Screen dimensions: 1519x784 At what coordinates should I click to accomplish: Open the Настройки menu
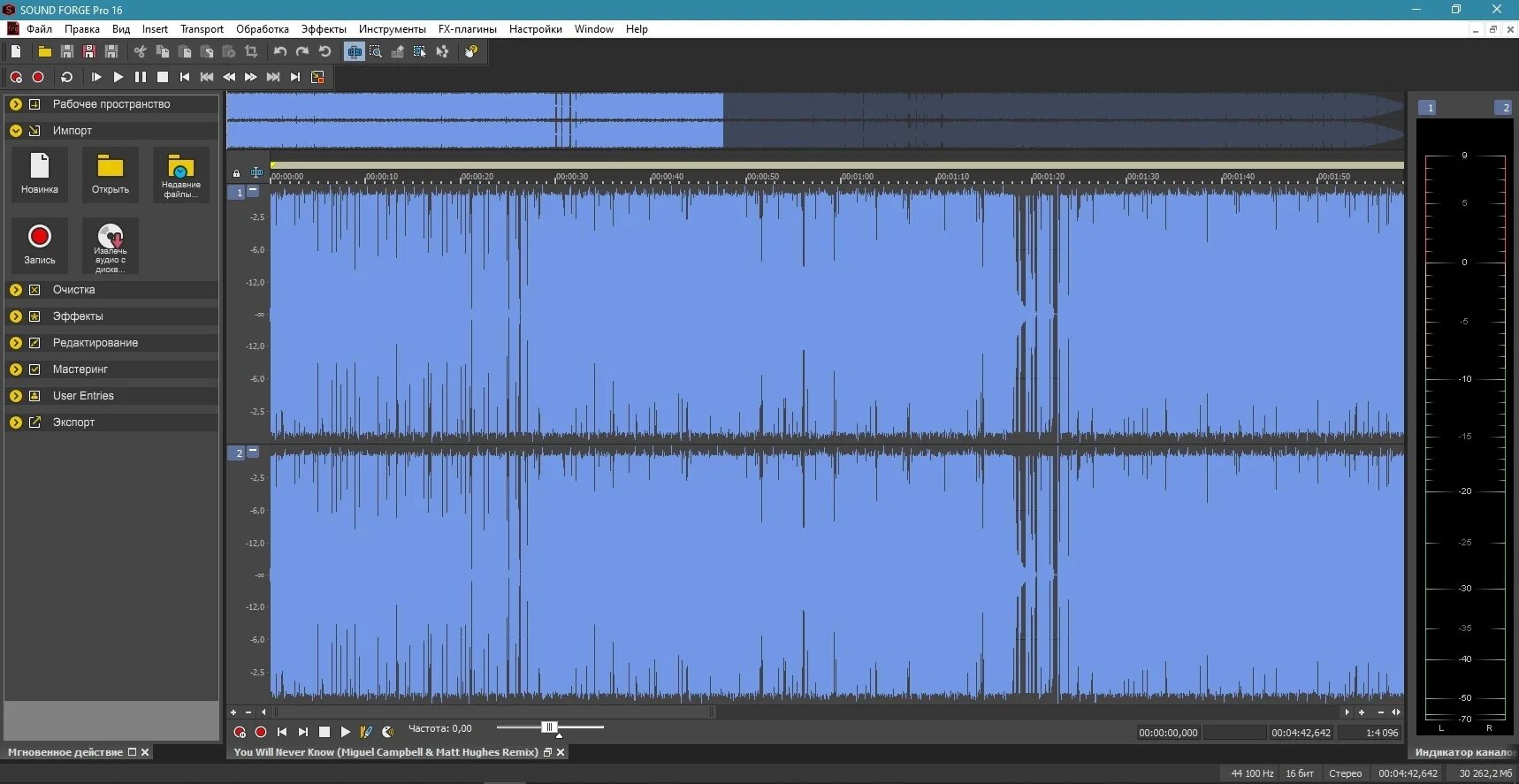tap(536, 29)
